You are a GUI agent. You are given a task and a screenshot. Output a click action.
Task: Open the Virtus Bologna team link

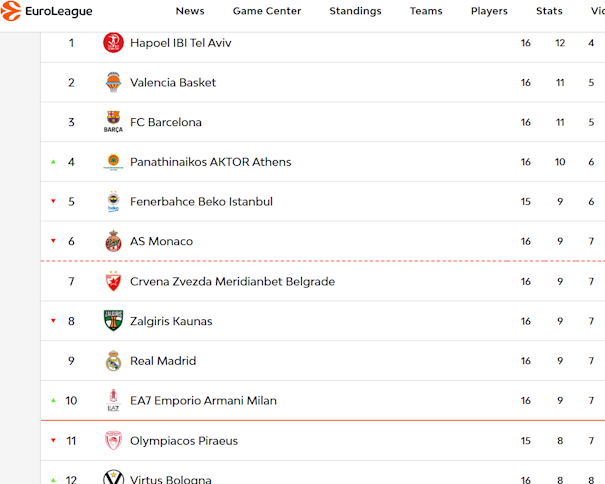click(x=170, y=479)
